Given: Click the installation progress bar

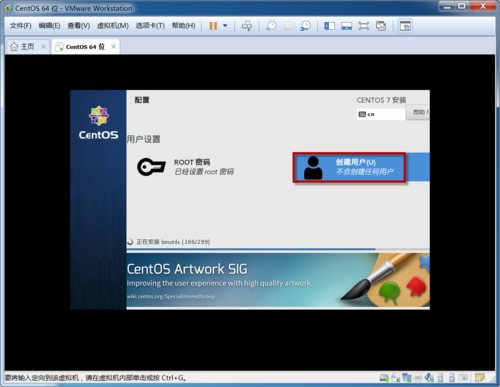Looking at the screenshot, I should [278, 249].
